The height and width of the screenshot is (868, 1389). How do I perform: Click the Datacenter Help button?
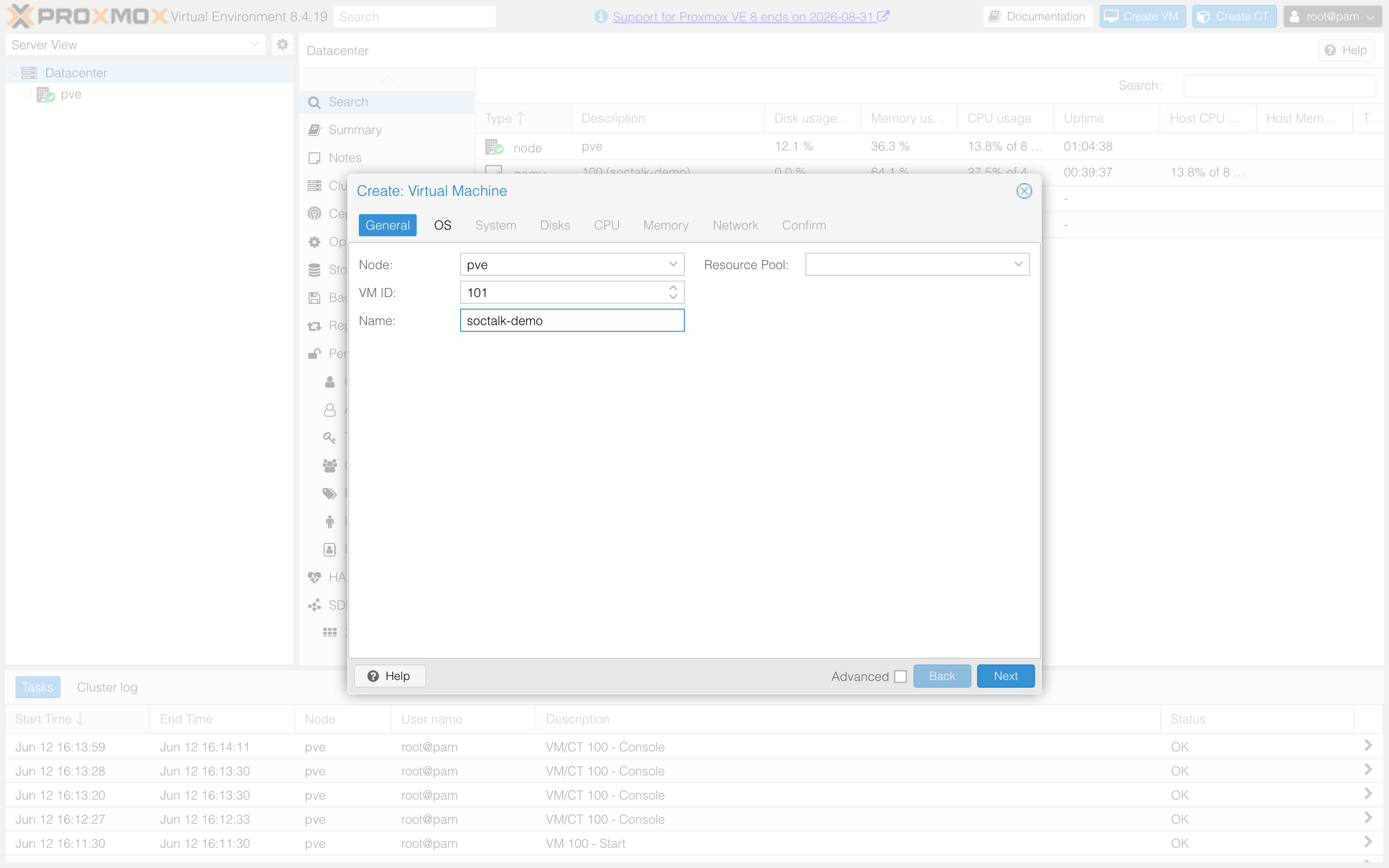[1347, 51]
